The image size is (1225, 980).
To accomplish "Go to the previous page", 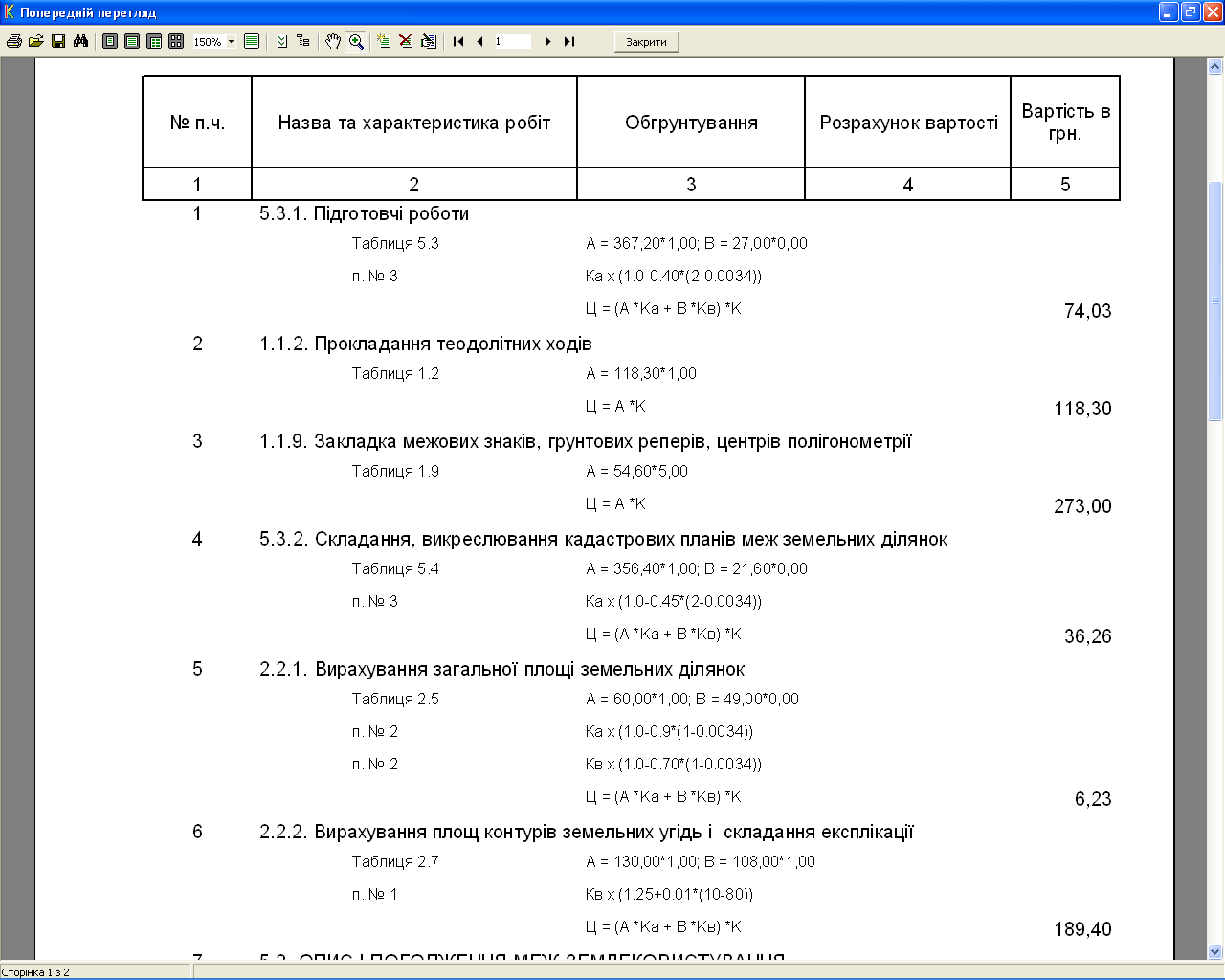I will point(479,41).
